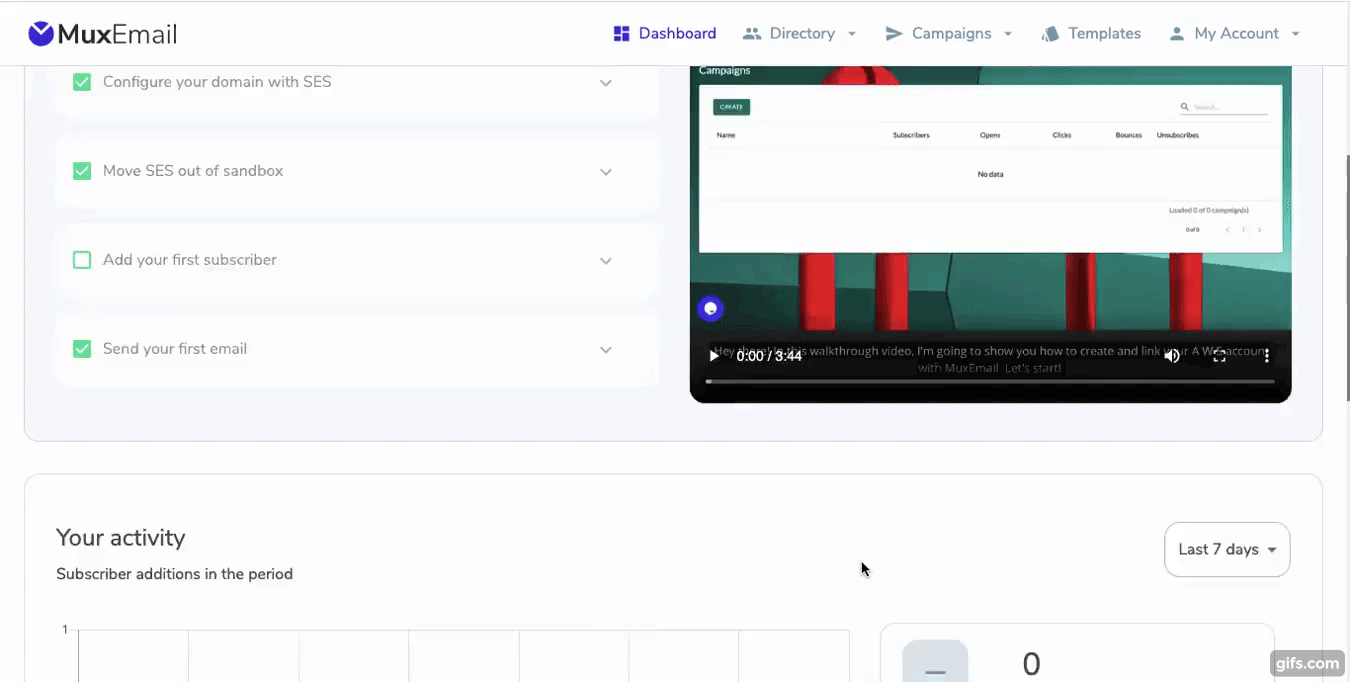This screenshot has width=1350, height=682.
Task: Expand Add your first subscriber section
Action: [x=606, y=261]
